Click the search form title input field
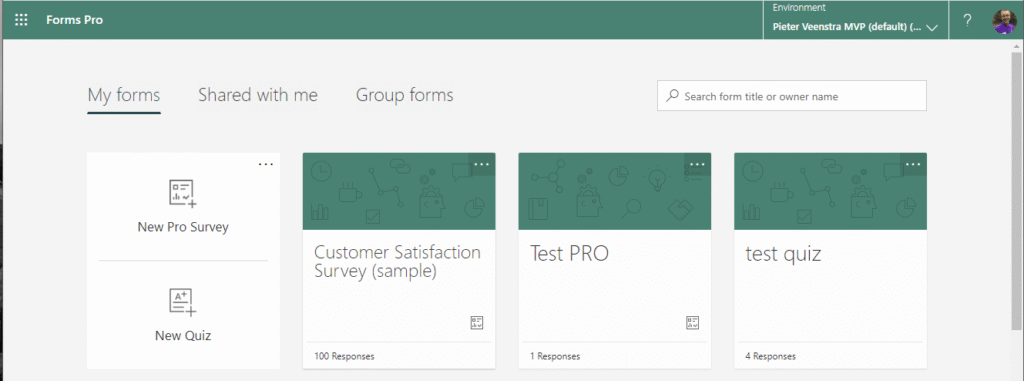This screenshot has height=381, width=1024. (x=792, y=96)
